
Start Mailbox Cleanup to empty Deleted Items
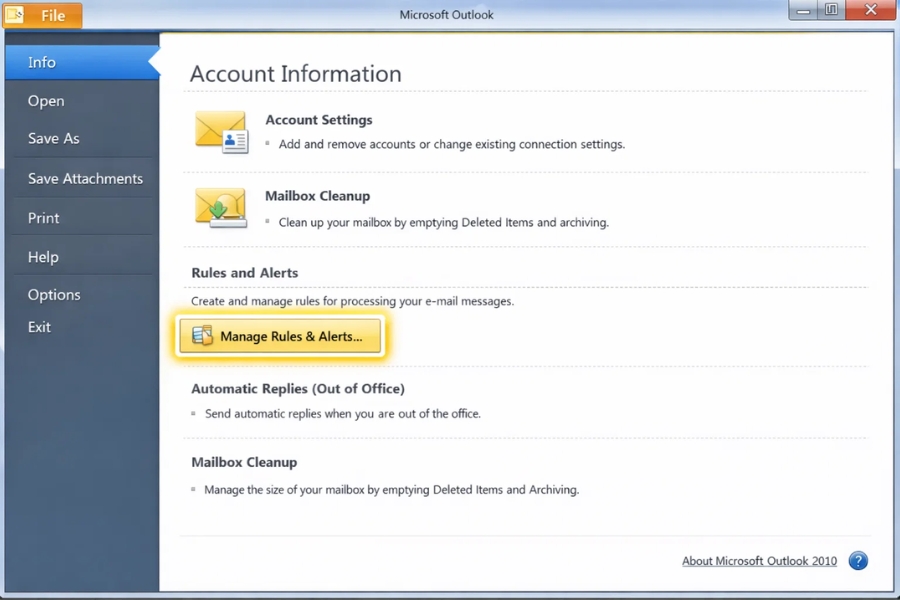(x=317, y=196)
